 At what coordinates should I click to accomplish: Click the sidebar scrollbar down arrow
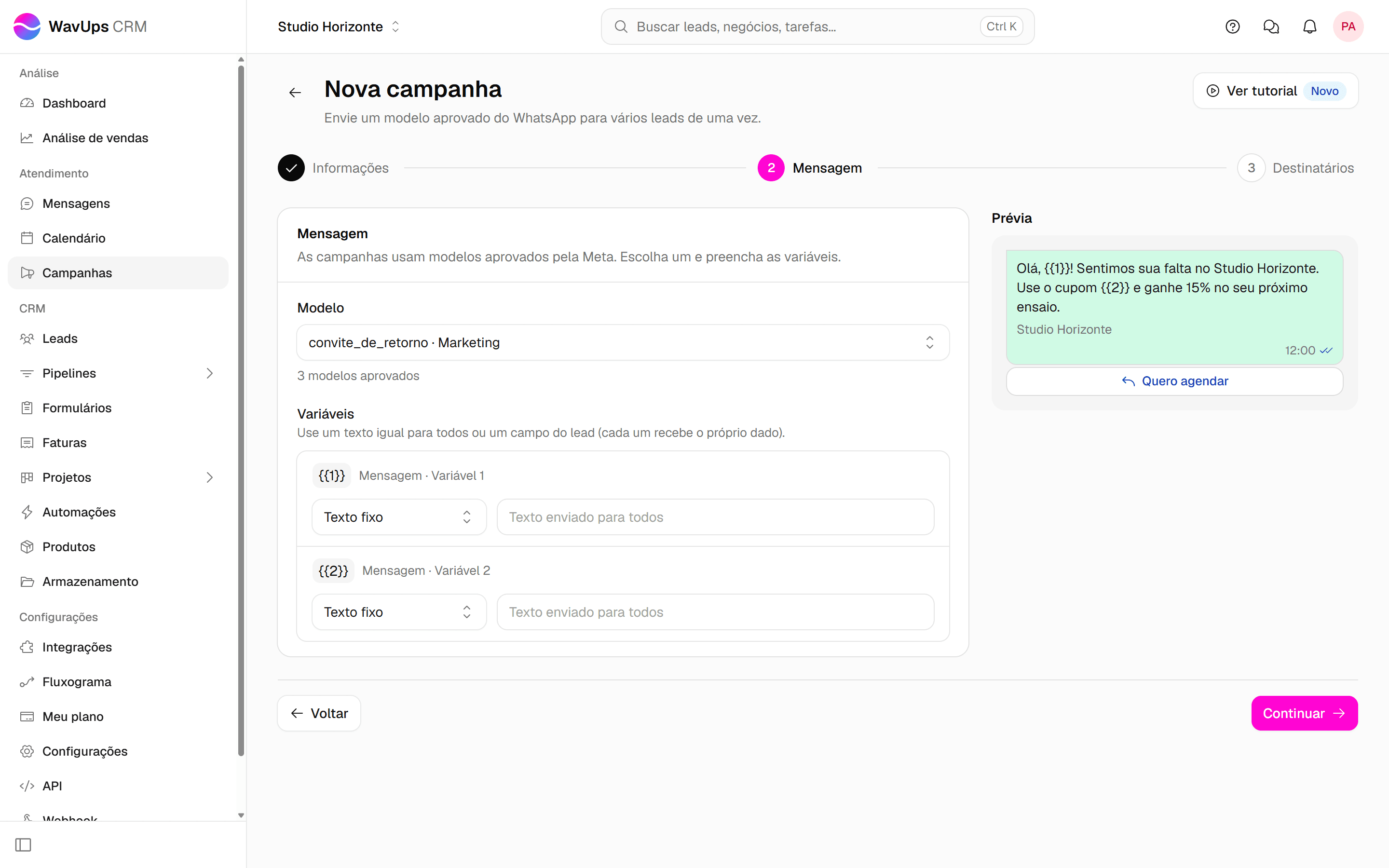(241, 815)
